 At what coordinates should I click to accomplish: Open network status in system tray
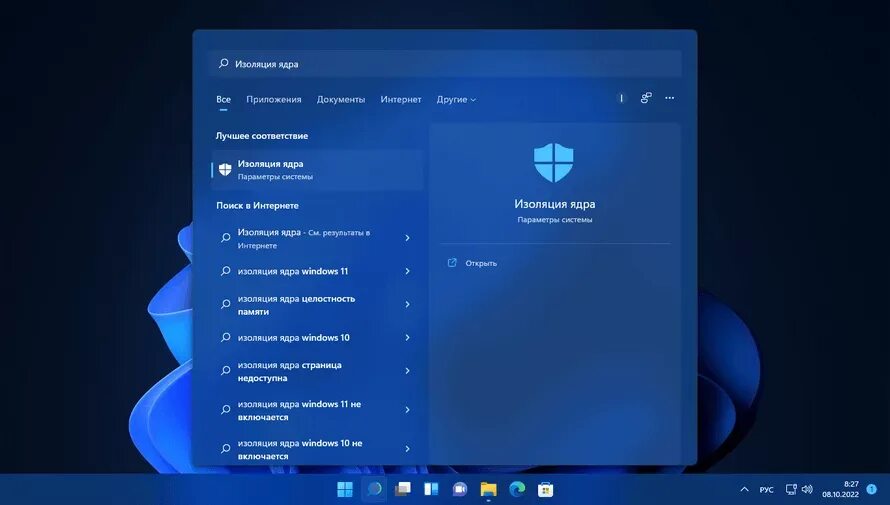click(x=791, y=489)
